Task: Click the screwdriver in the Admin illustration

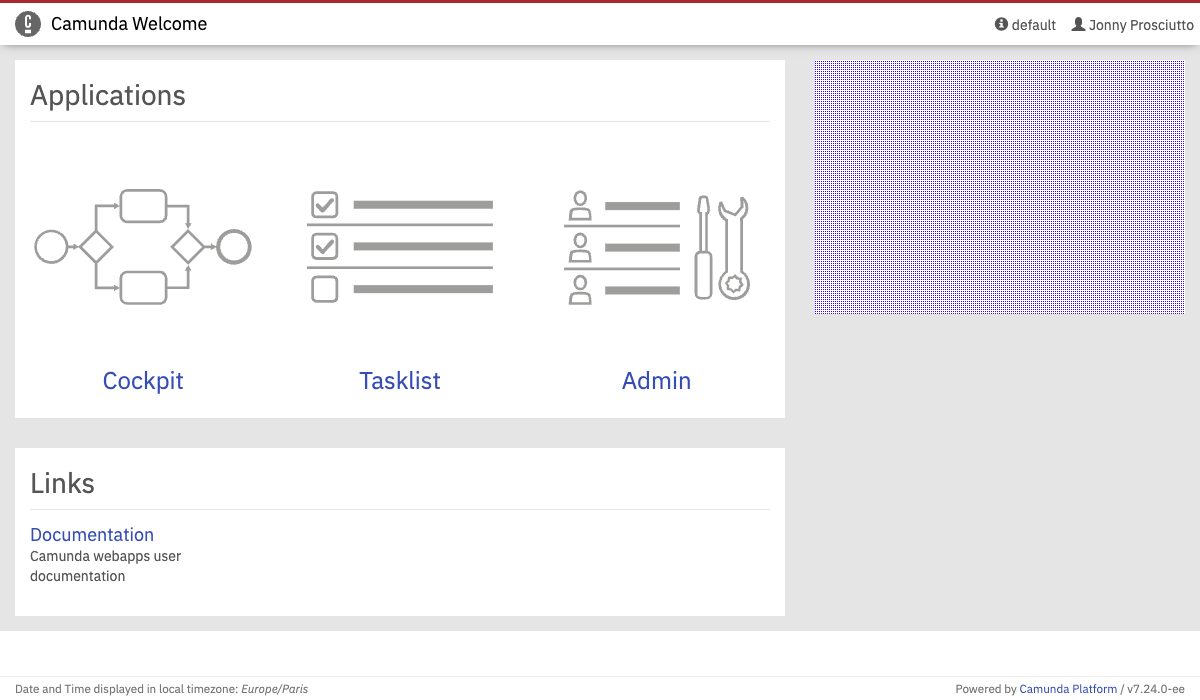Action: click(x=703, y=248)
